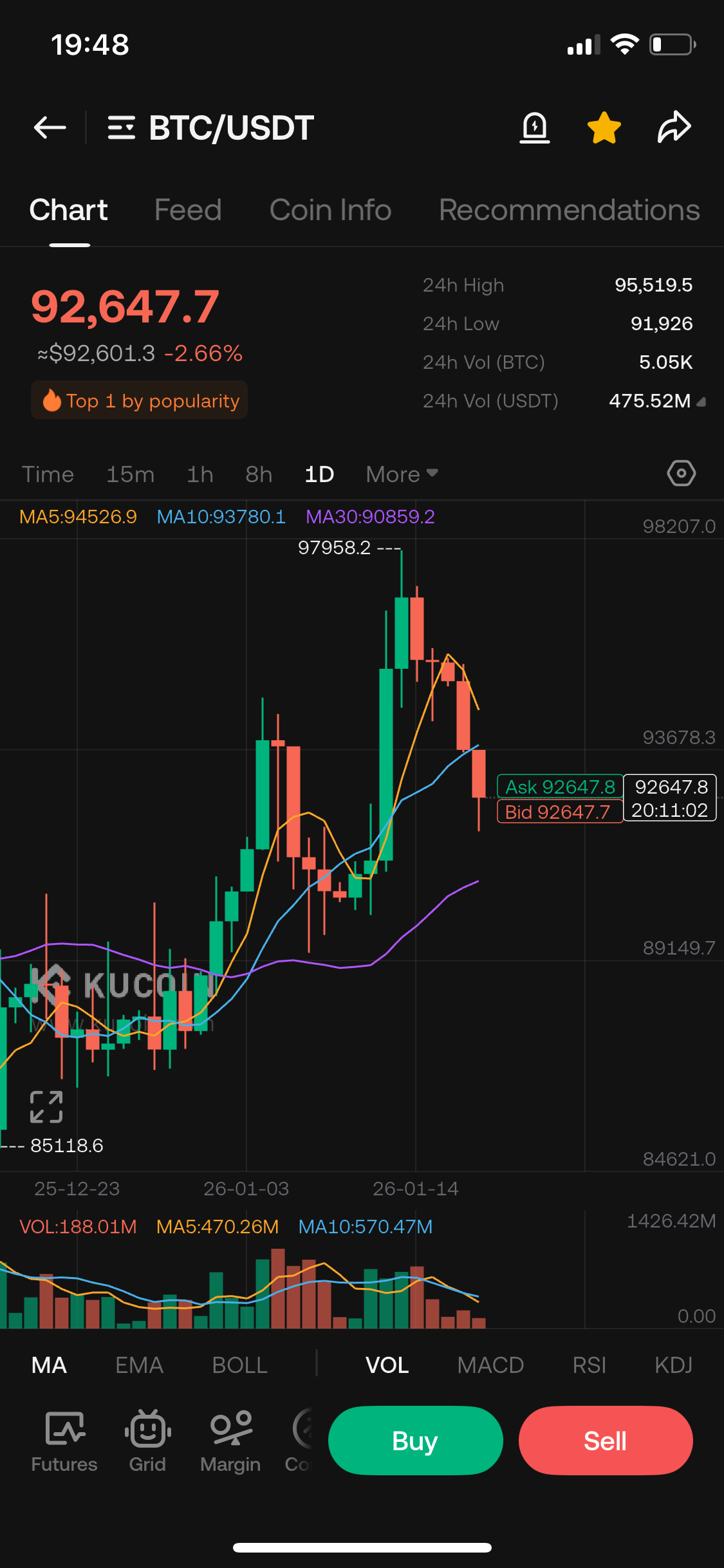Tap the 24h High value 95,519.5
The width and height of the screenshot is (724, 1568).
[654, 285]
